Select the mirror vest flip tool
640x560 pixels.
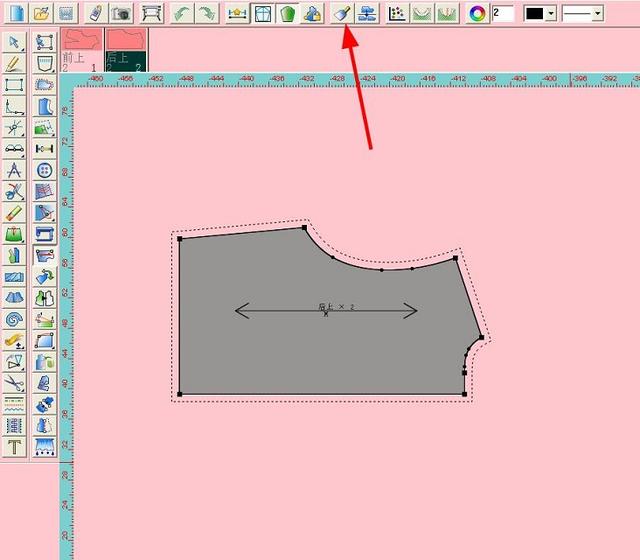(44, 298)
